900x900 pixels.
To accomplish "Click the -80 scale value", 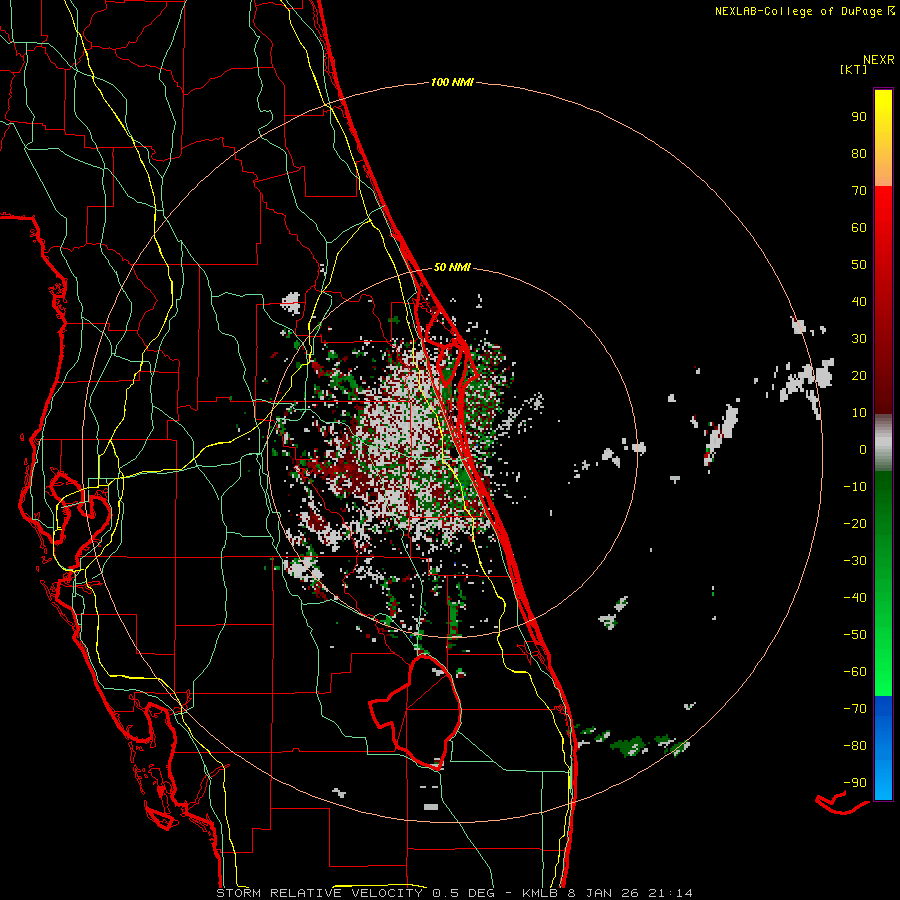I will (855, 746).
